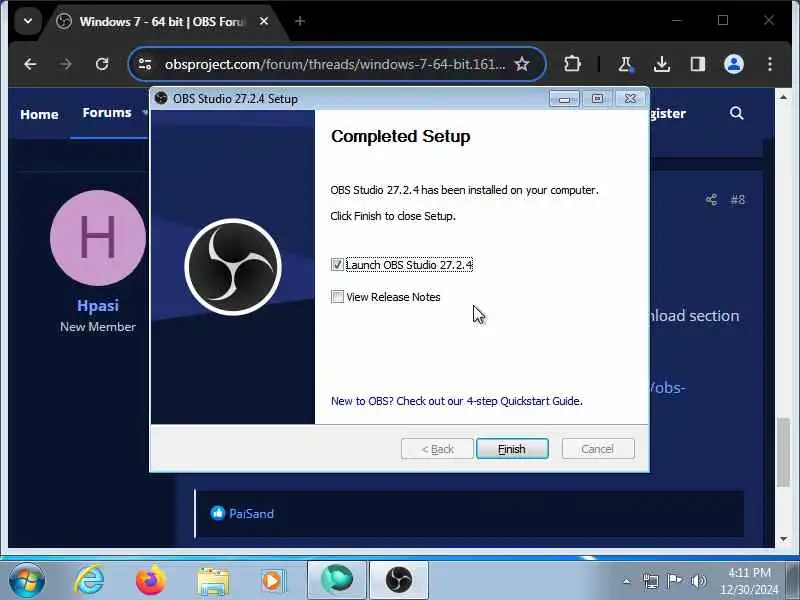Open a new browser tab

300,21
